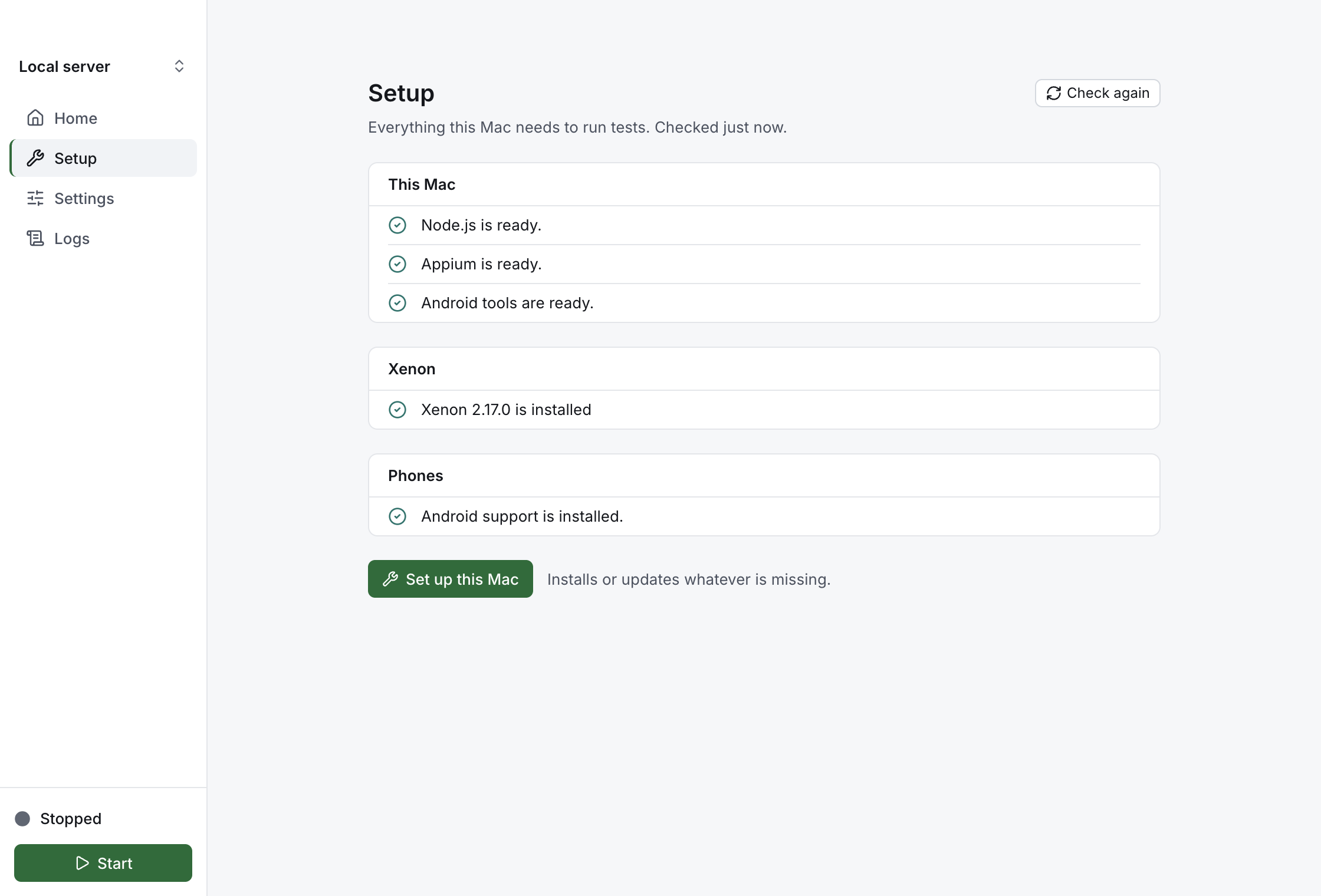Viewport: 1321px width, 896px height.
Task: Click the 'Android tools are ready.' text
Action: (507, 303)
